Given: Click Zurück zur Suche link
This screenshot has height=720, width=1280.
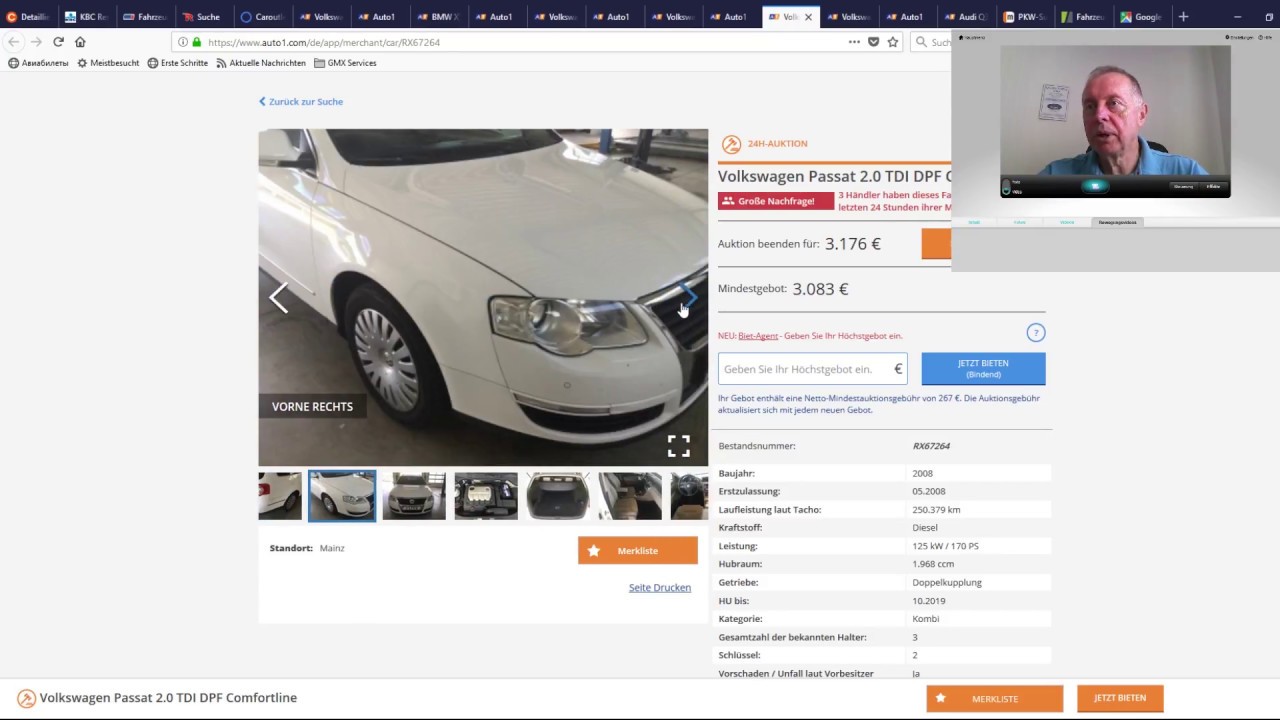Looking at the screenshot, I should [301, 101].
